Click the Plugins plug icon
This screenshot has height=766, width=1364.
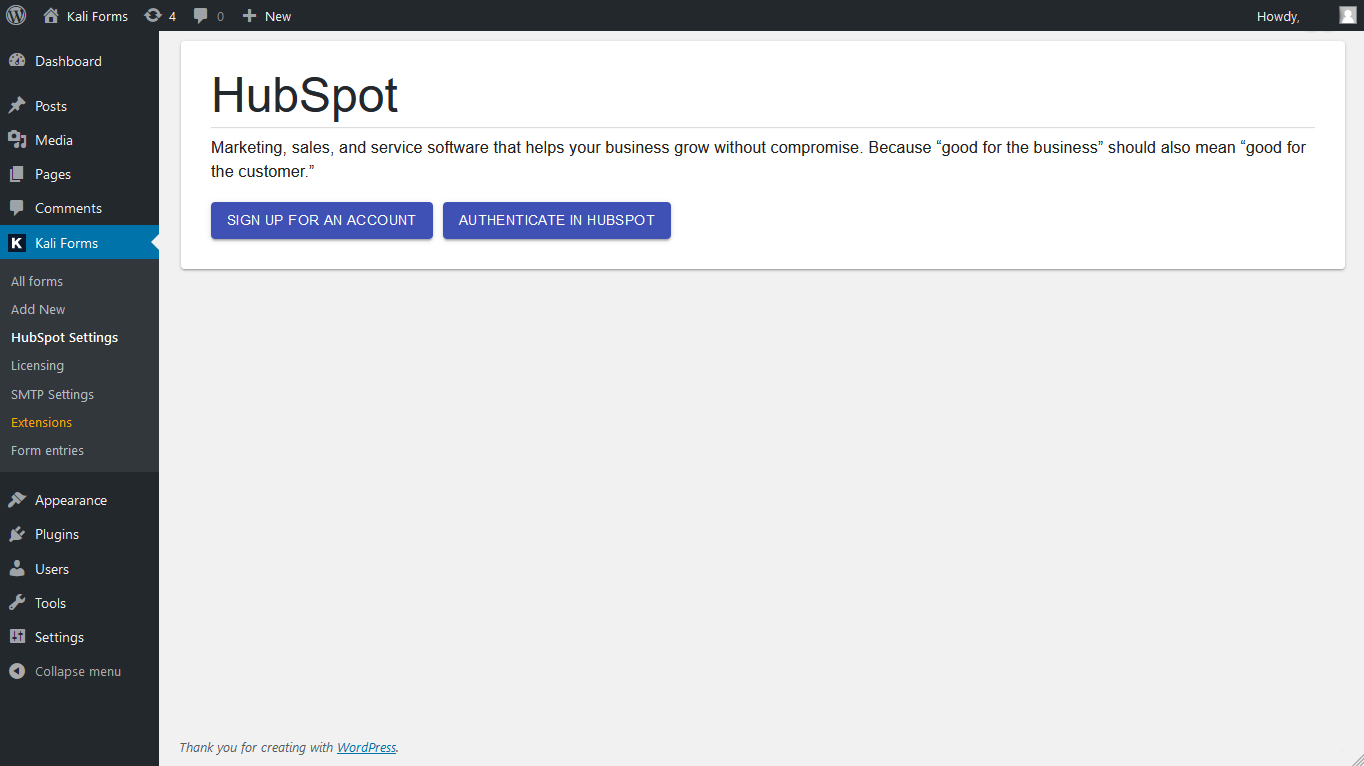(17, 534)
